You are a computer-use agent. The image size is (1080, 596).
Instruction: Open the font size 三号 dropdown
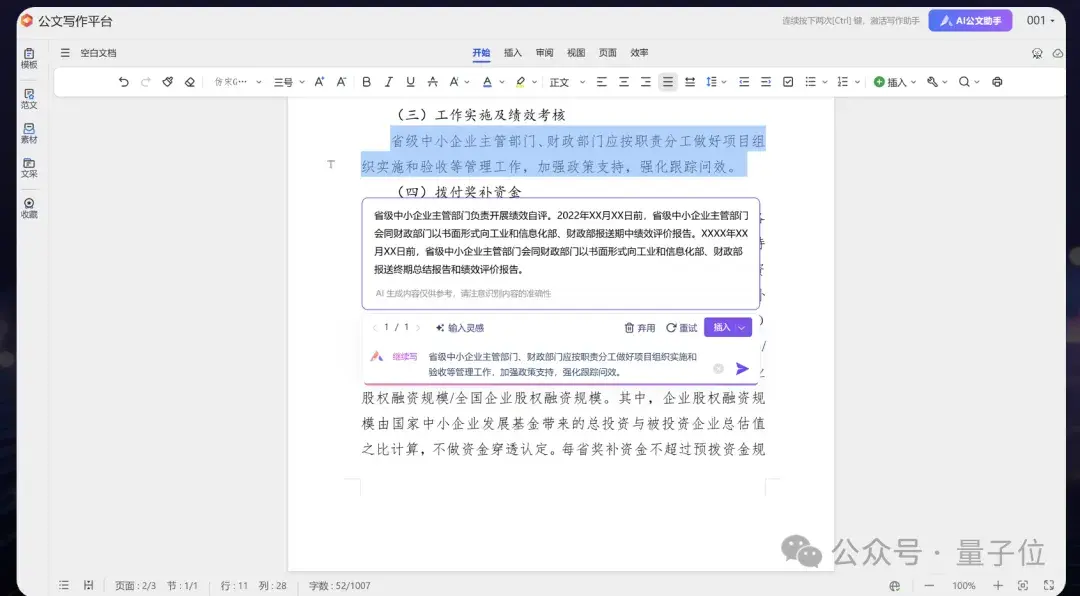tap(290, 82)
